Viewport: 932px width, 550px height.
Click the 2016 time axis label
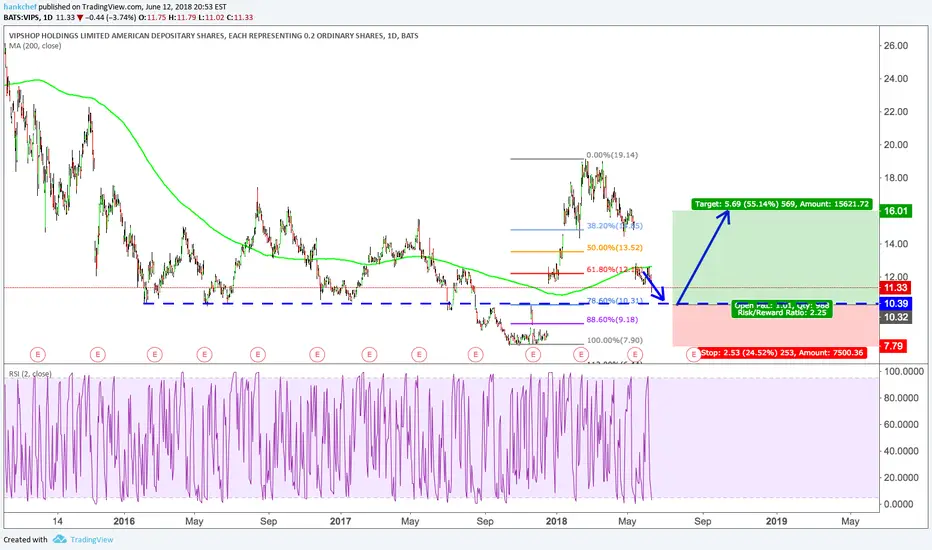pyautogui.click(x=124, y=521)
